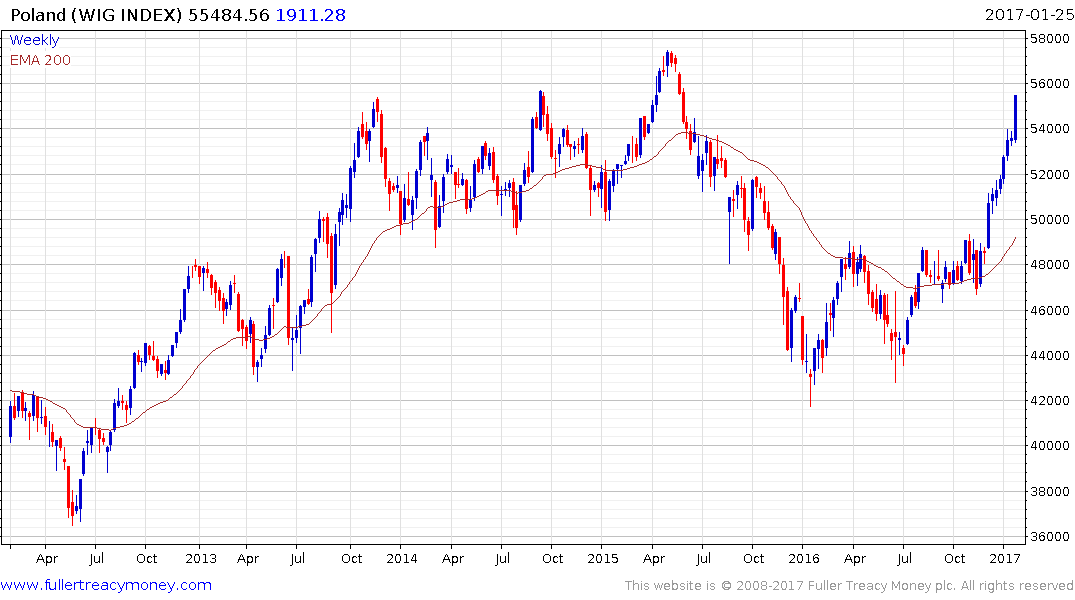This screenshot has height=600, width=1075.
Task: Click the Poland (WIG INDEX) chart title
Action: coord(97,14)
